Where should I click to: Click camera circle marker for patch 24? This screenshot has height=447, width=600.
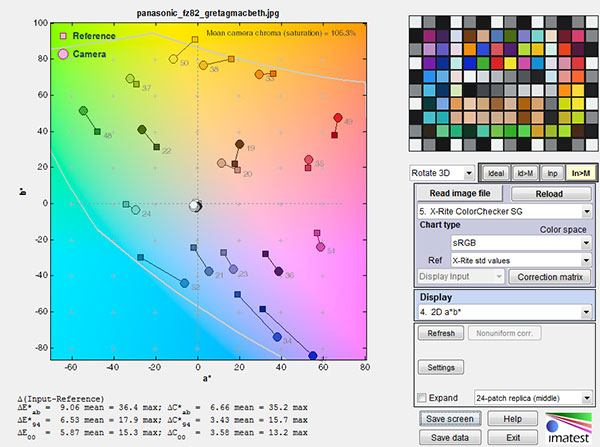point(135,210)
